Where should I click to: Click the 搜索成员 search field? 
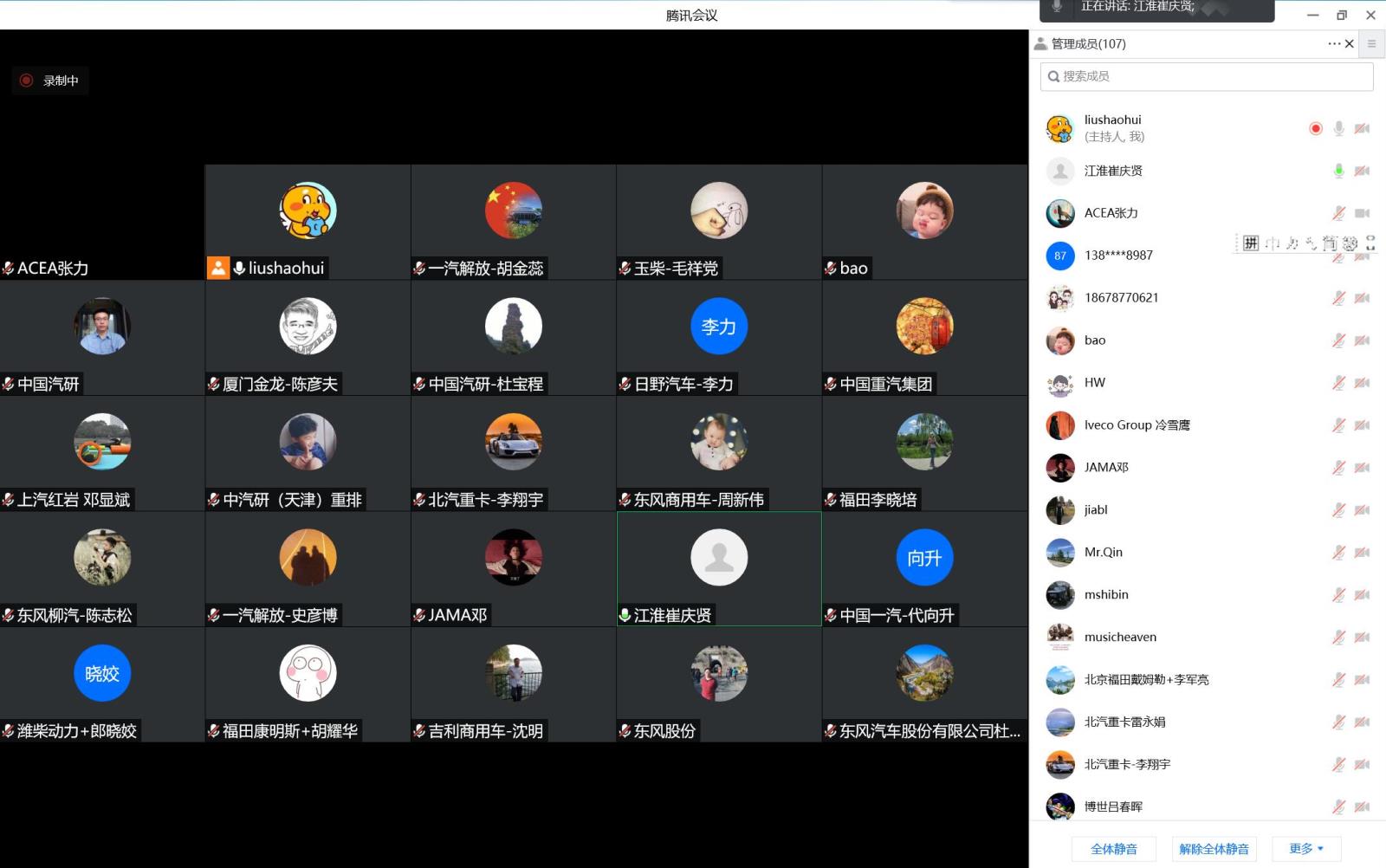coord(1206,76)
